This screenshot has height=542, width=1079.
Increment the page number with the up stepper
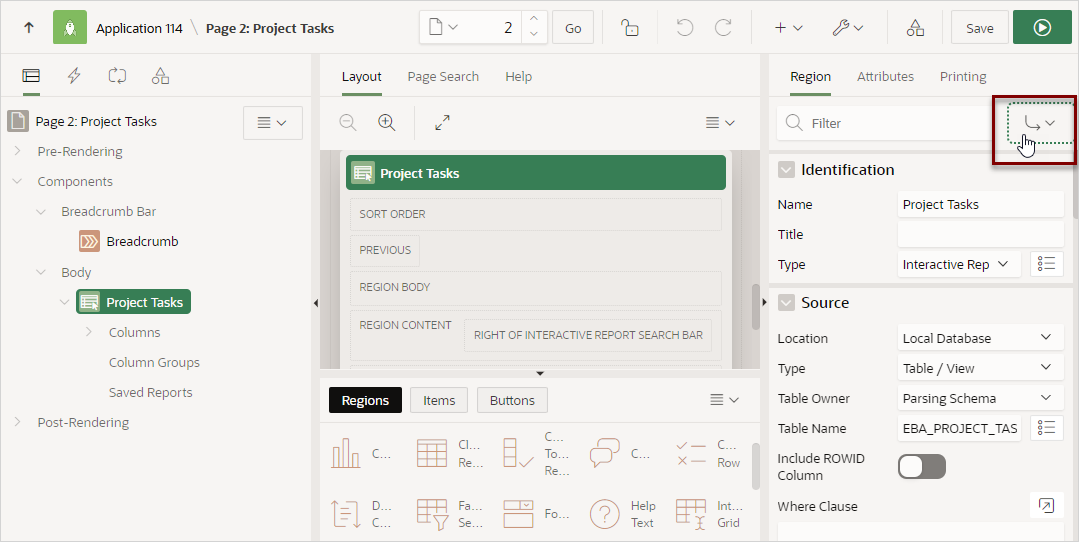click(x=534, y=19)
